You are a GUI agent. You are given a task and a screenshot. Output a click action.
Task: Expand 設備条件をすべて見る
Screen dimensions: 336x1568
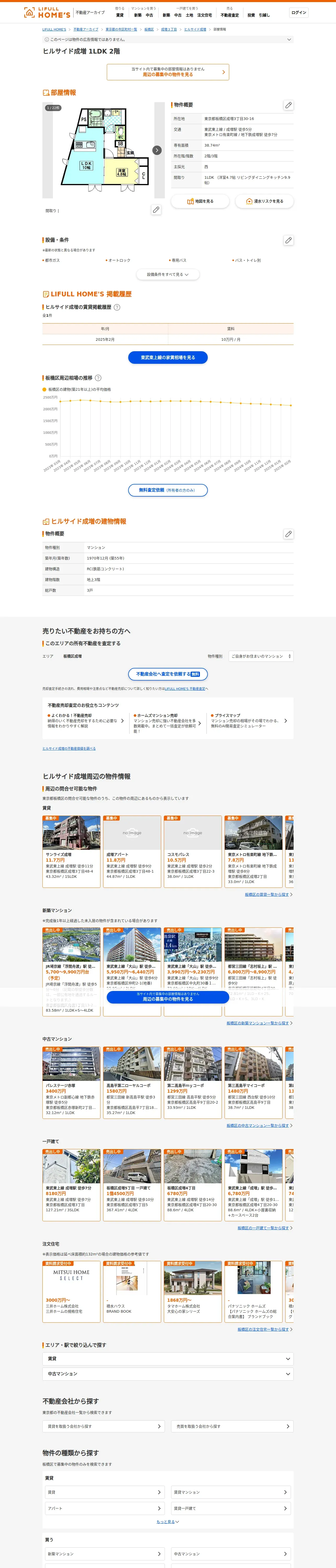tap(168, 274)
